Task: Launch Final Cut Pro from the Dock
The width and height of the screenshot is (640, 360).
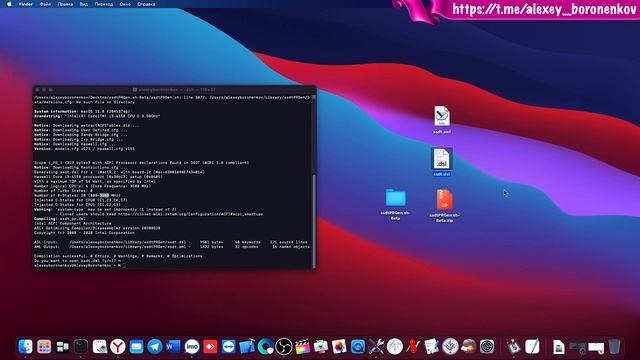Action: click(302, 347)
